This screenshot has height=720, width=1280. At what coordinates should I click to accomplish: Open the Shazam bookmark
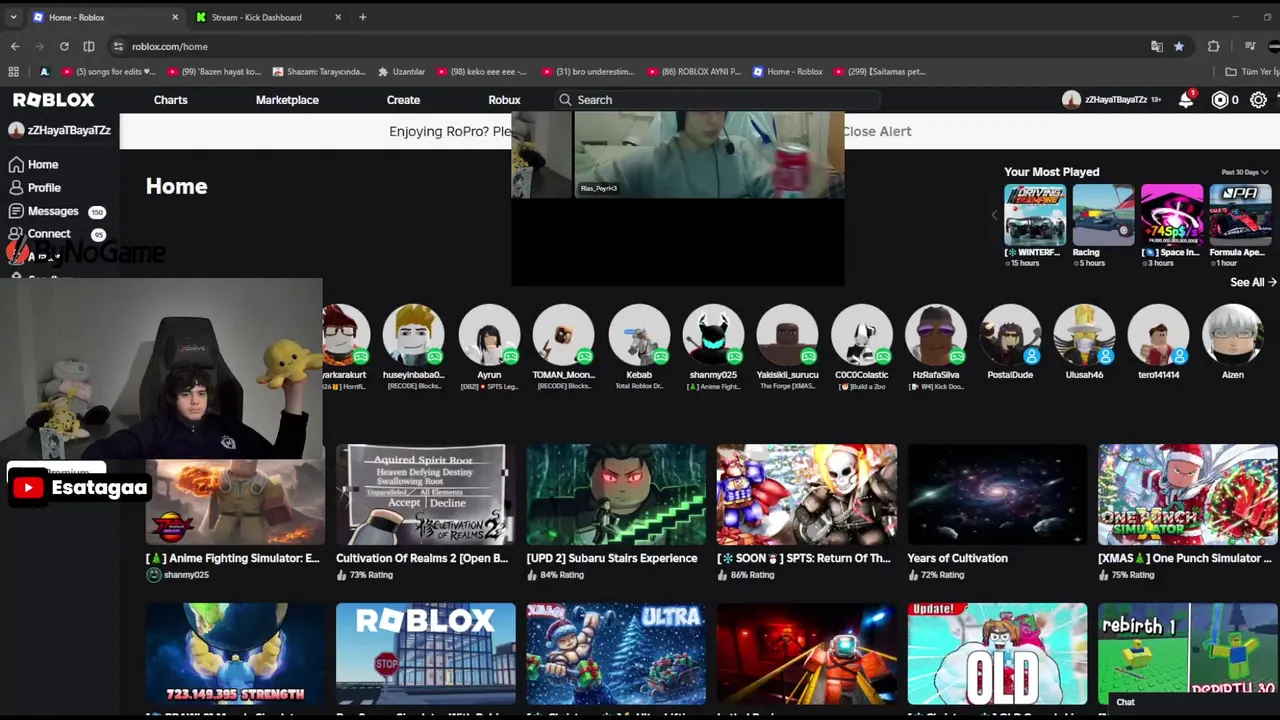[x=319, y=72]
